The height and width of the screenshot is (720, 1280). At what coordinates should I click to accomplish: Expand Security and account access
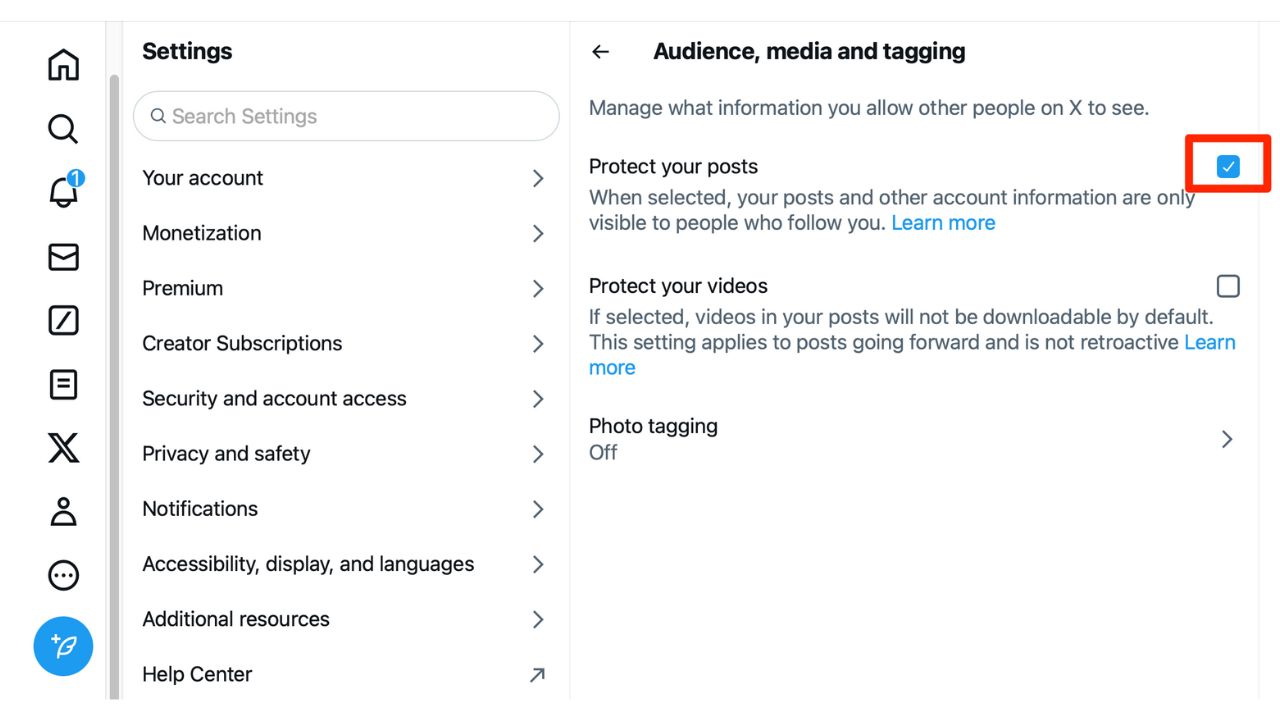345,398
